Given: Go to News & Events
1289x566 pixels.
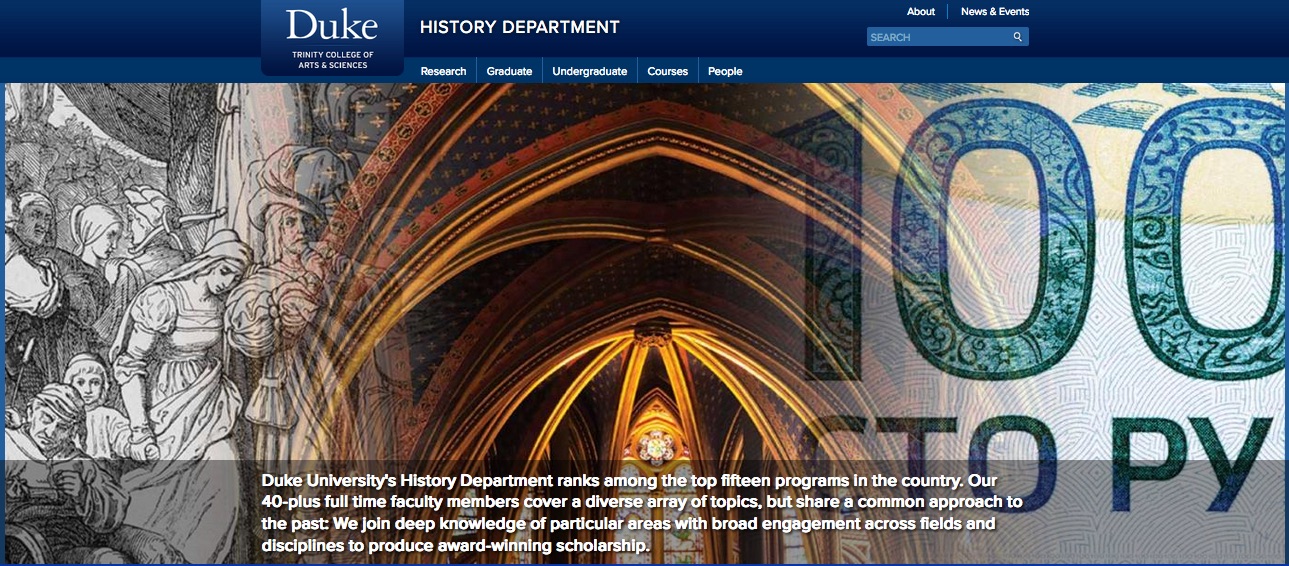Looking at the screenshot, I should click(994, 12).
